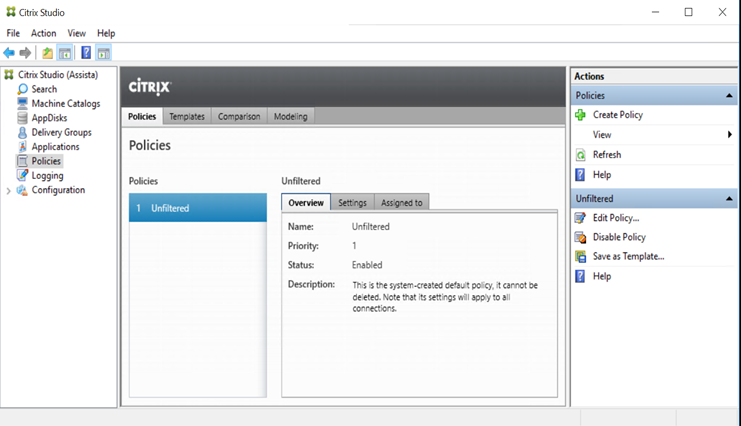Collapse the Unfiltered actions section arrow
This screenshot has height=426, width=741.
click(729, 199)
